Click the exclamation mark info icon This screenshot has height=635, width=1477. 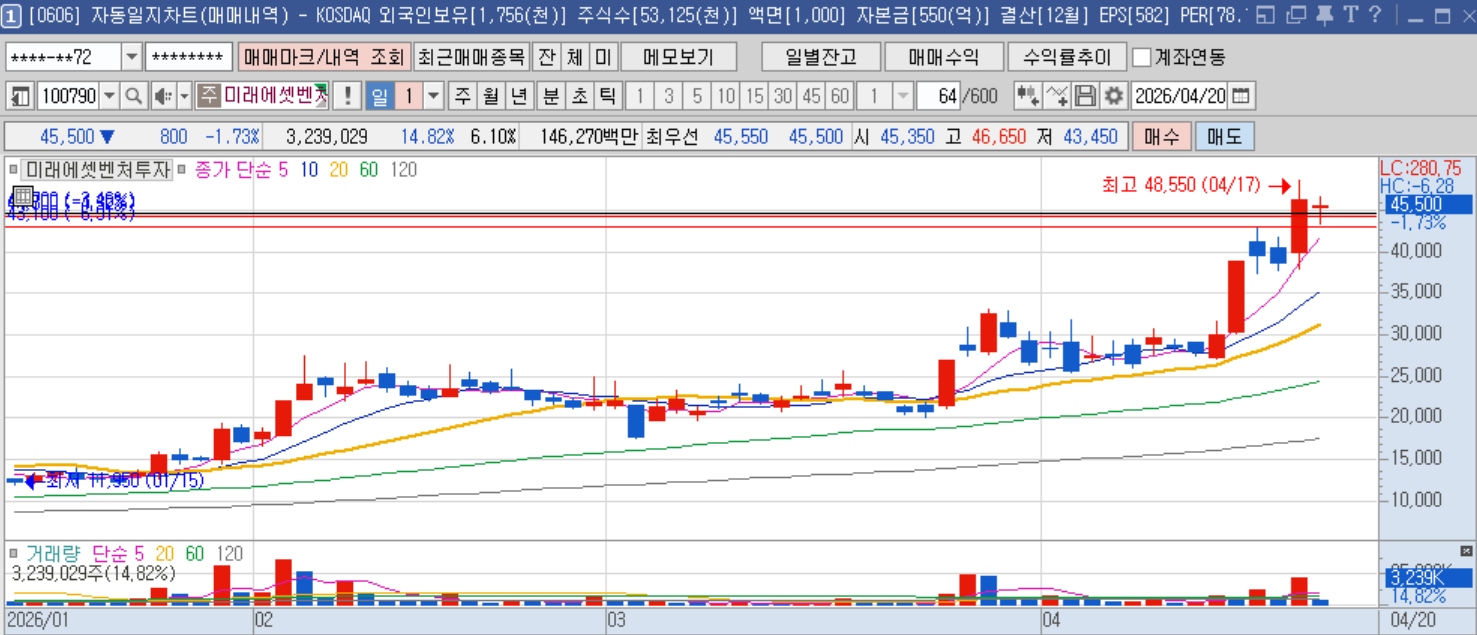[347, 97]
